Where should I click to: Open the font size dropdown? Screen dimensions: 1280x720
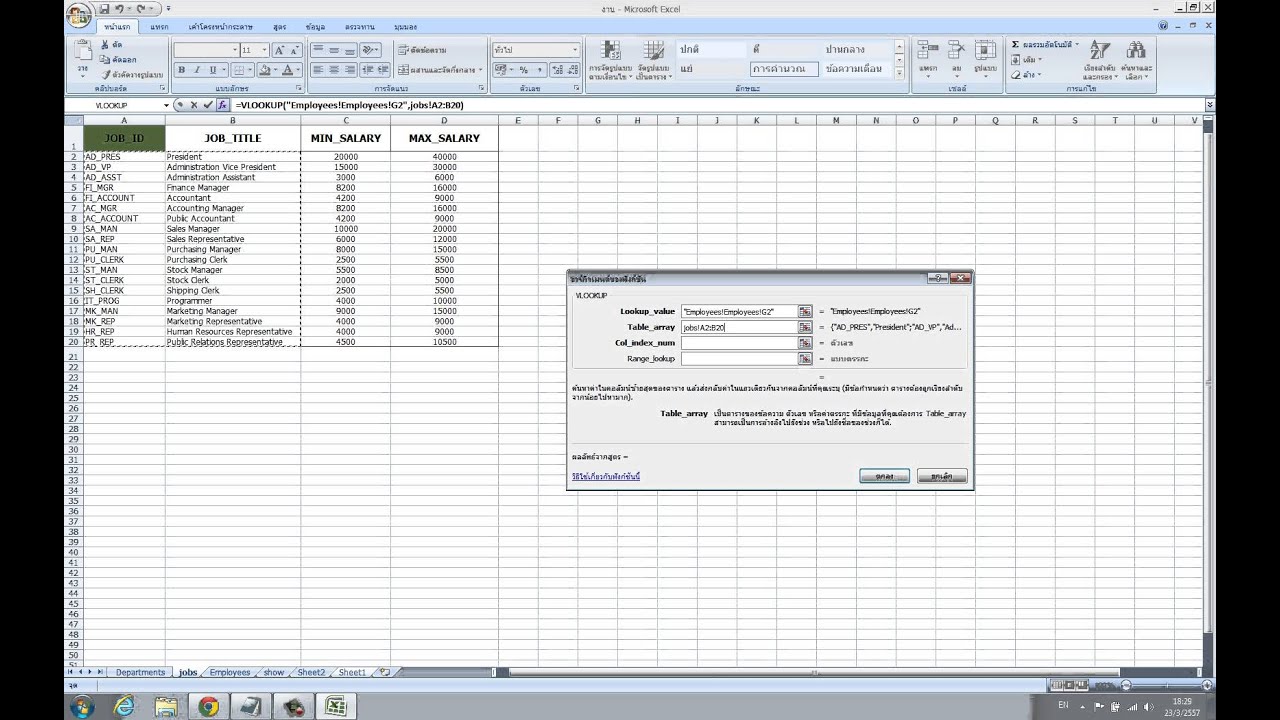pos(264,50)
